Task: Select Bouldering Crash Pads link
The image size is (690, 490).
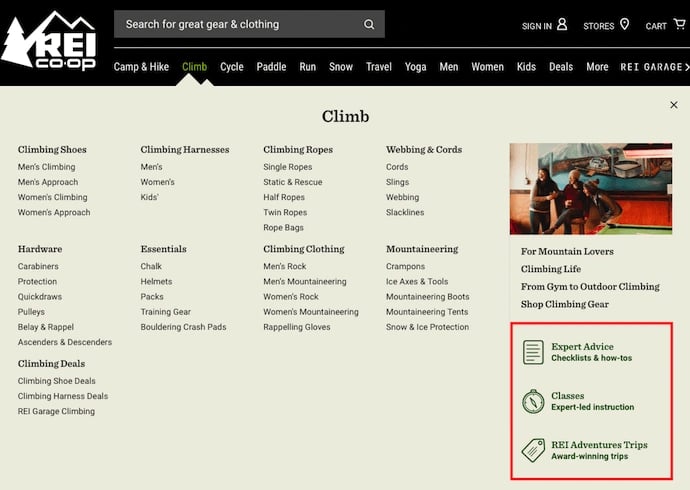Action: click(183, 327)
